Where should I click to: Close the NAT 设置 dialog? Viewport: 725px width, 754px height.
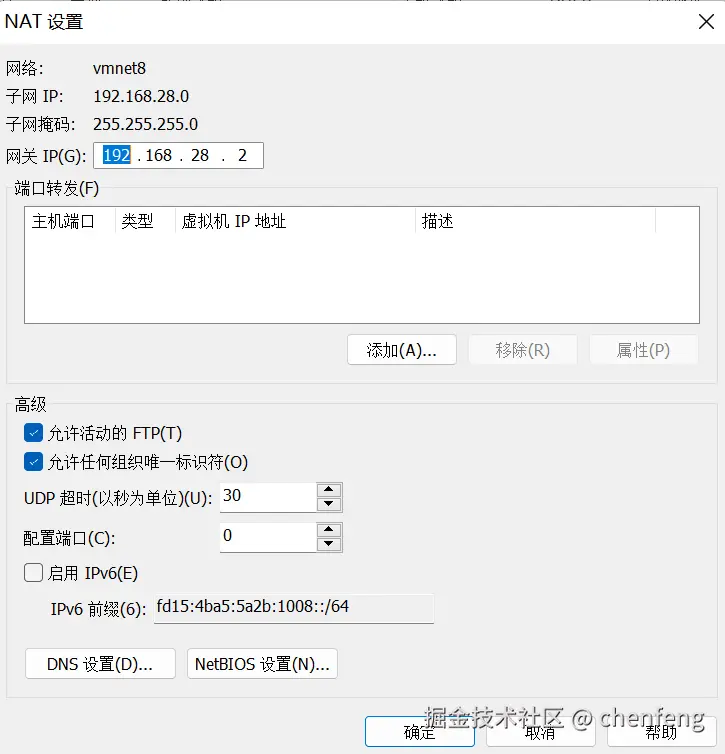[706, 22]
